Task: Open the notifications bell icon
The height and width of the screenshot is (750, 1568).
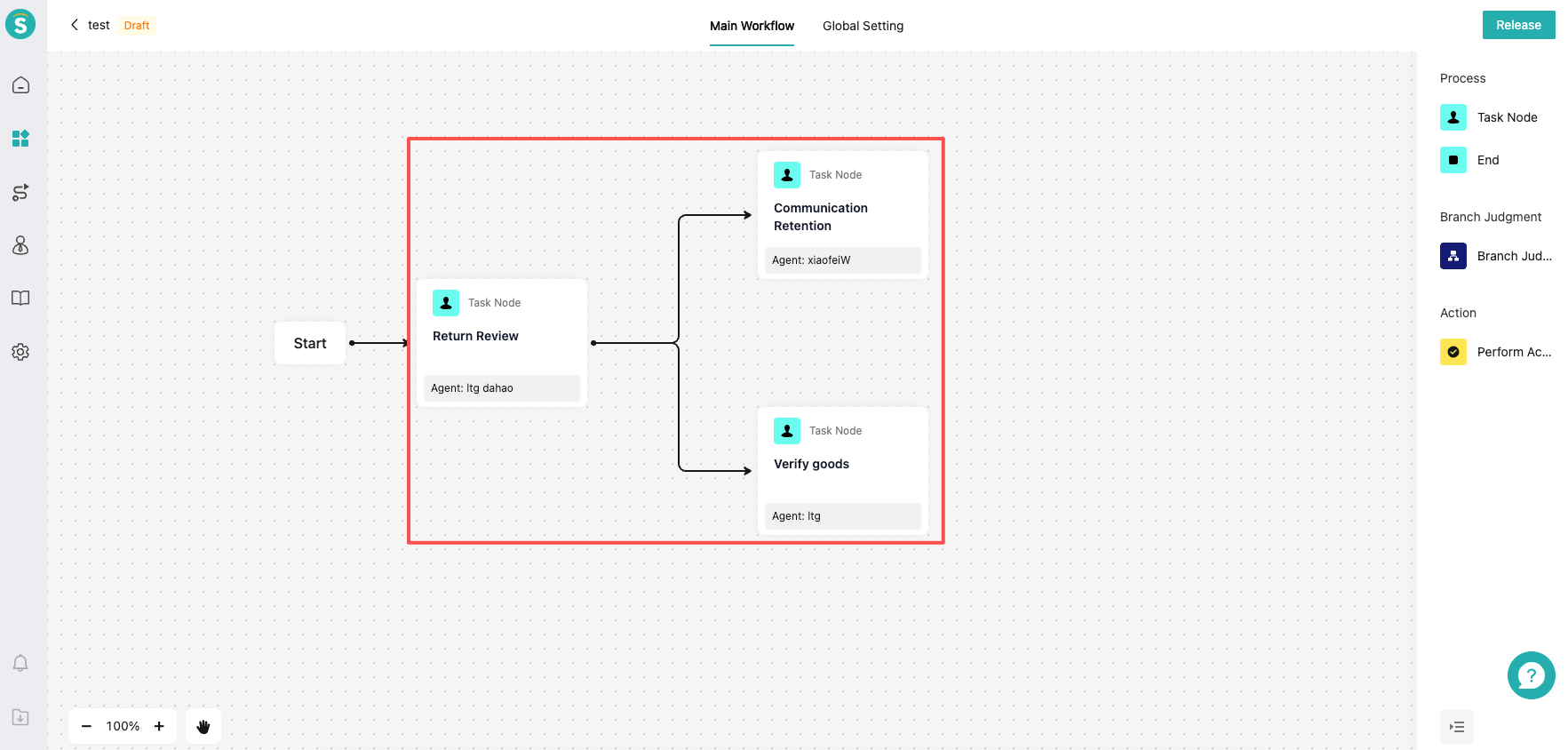Action: pyautogui.click(x=20, y=664)
